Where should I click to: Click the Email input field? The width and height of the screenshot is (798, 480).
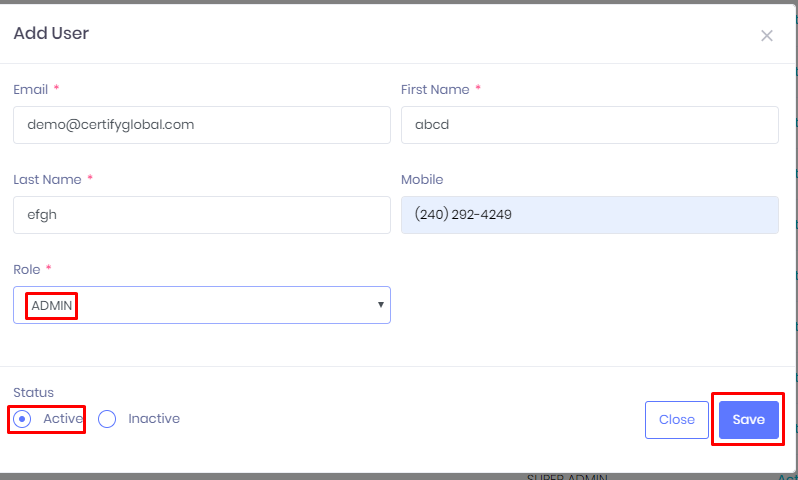[201, 125]
